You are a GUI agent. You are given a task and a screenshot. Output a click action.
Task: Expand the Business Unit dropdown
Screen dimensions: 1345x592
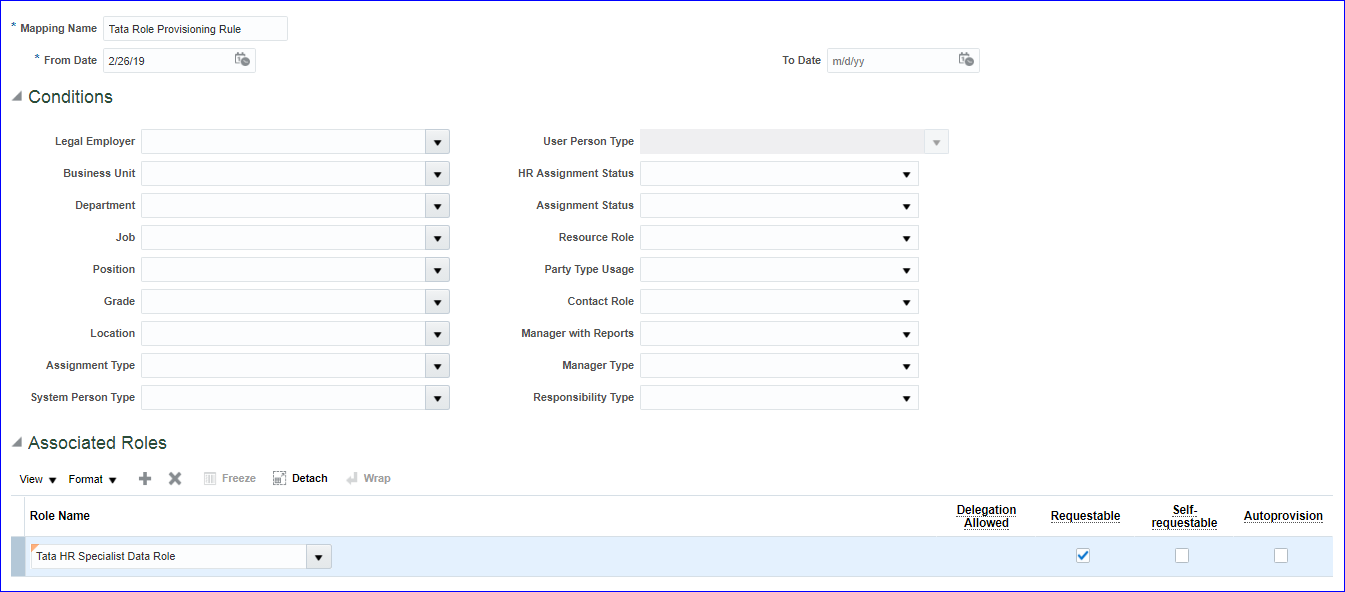click(437, 174)
